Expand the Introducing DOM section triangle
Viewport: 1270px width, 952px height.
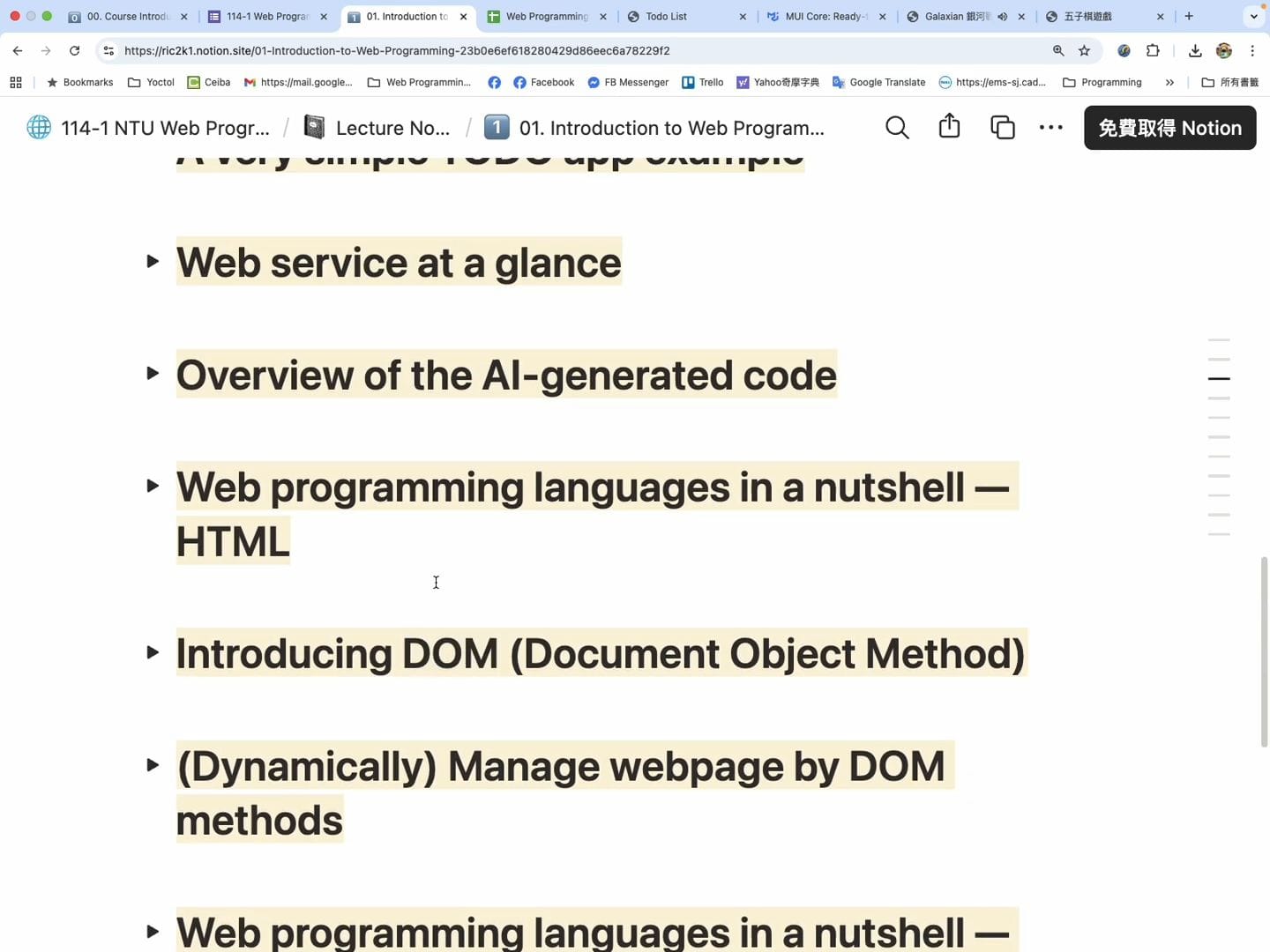tap(153, 653)
